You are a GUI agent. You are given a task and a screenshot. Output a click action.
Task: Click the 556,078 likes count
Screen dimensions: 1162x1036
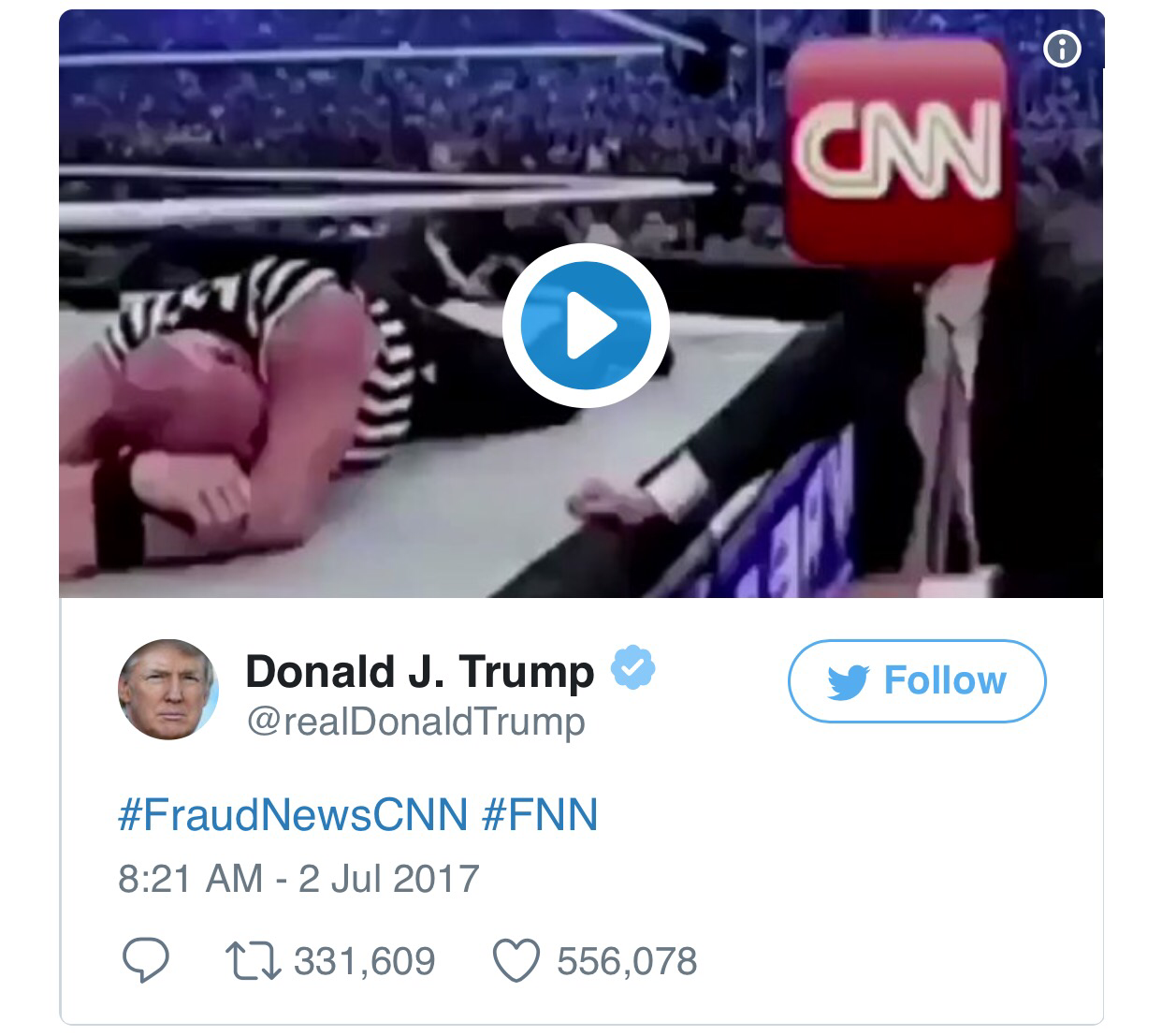click(627, 961)
